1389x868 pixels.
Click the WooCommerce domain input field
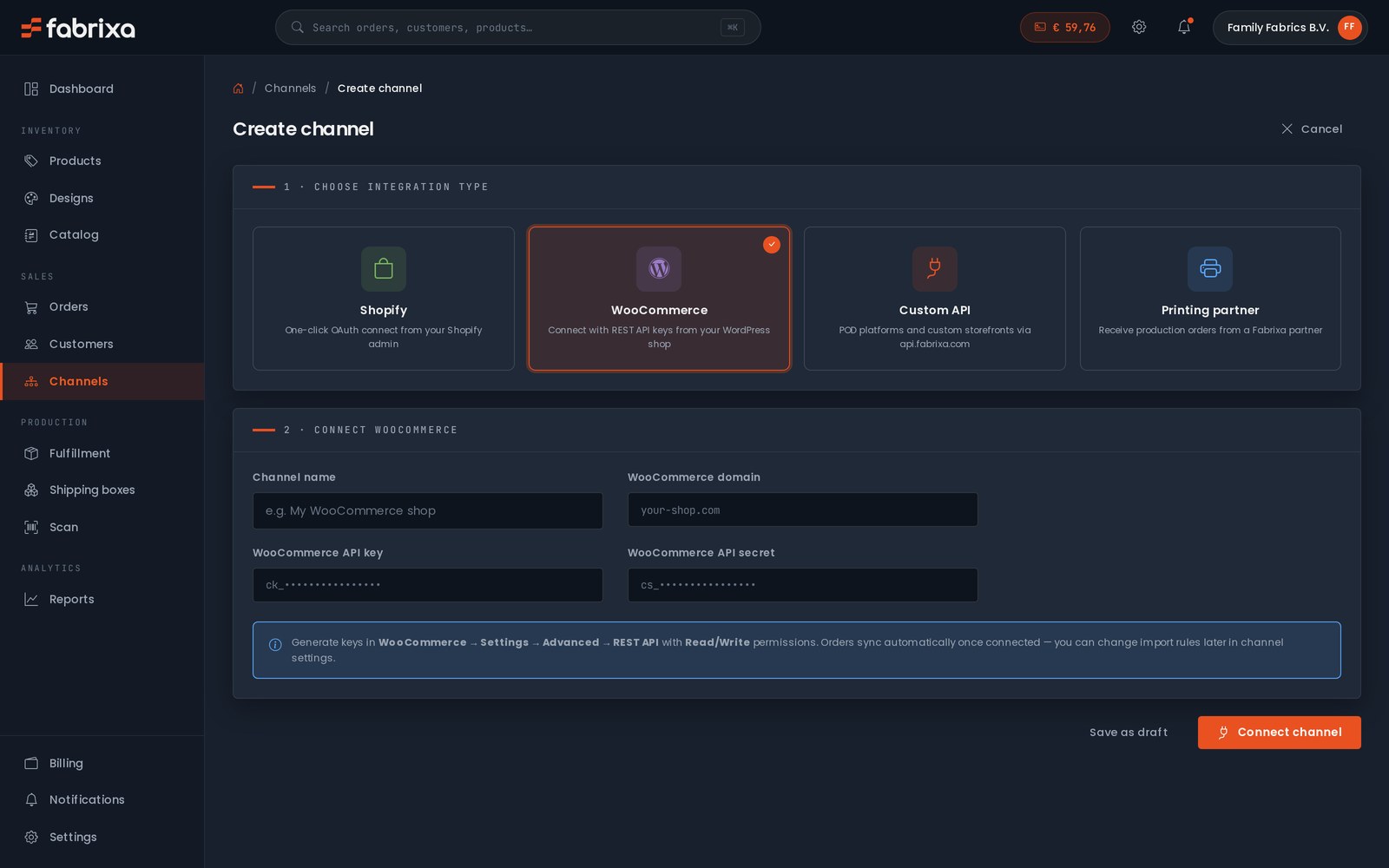pos(803,510)
